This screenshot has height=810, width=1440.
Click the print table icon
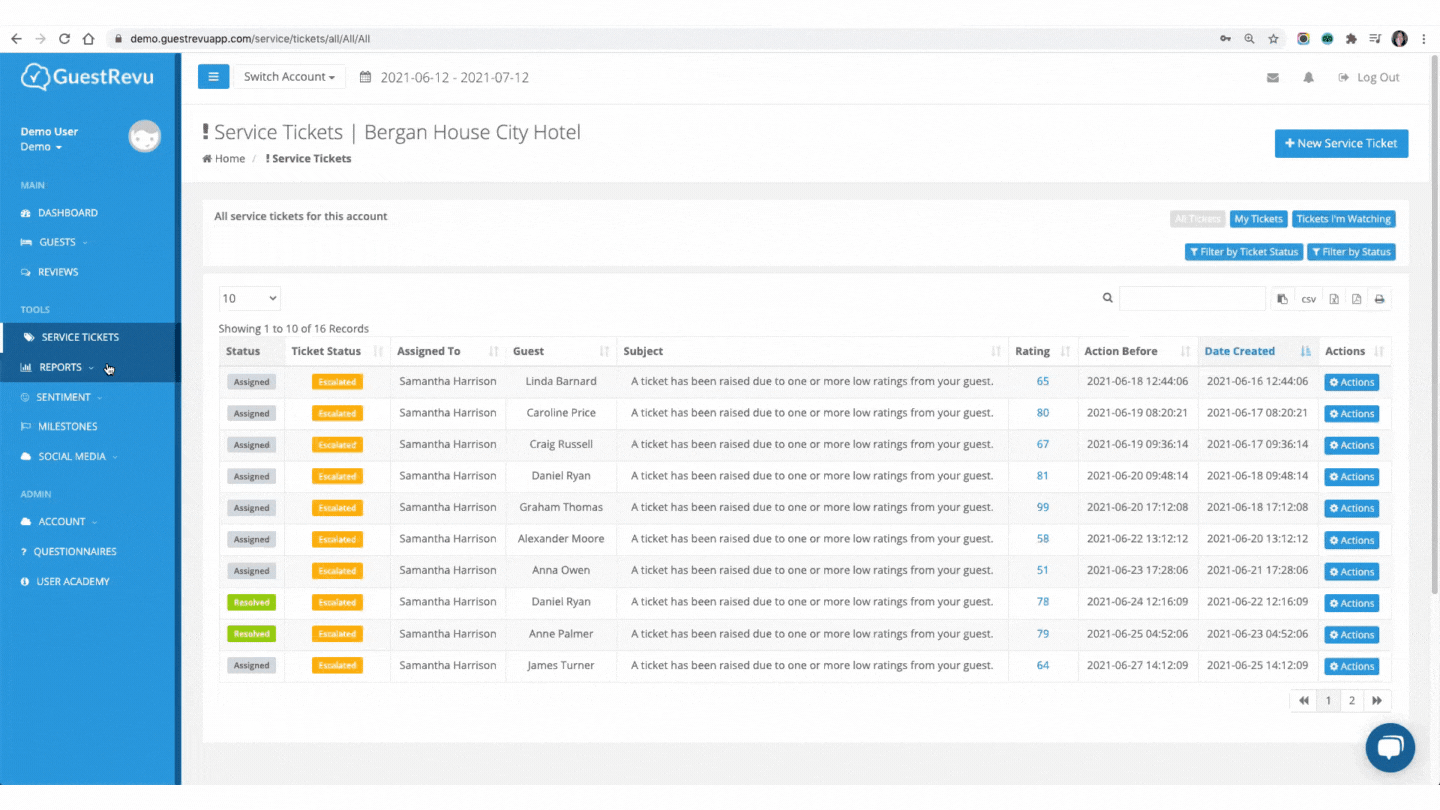click(1379, 299)
